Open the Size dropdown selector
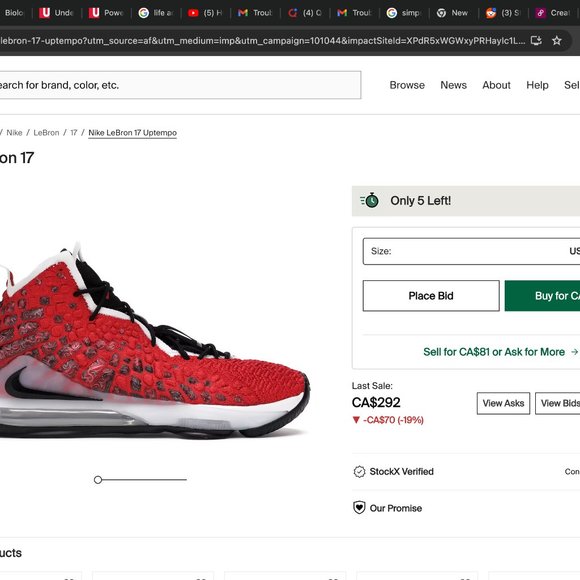 pos(471,251)
